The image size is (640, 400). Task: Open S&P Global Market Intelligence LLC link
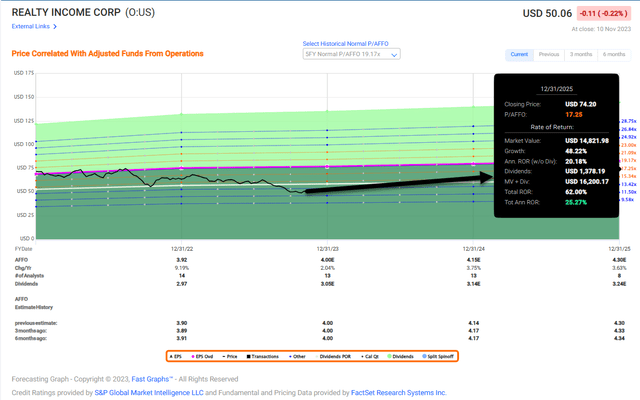(x=149, y=393)
